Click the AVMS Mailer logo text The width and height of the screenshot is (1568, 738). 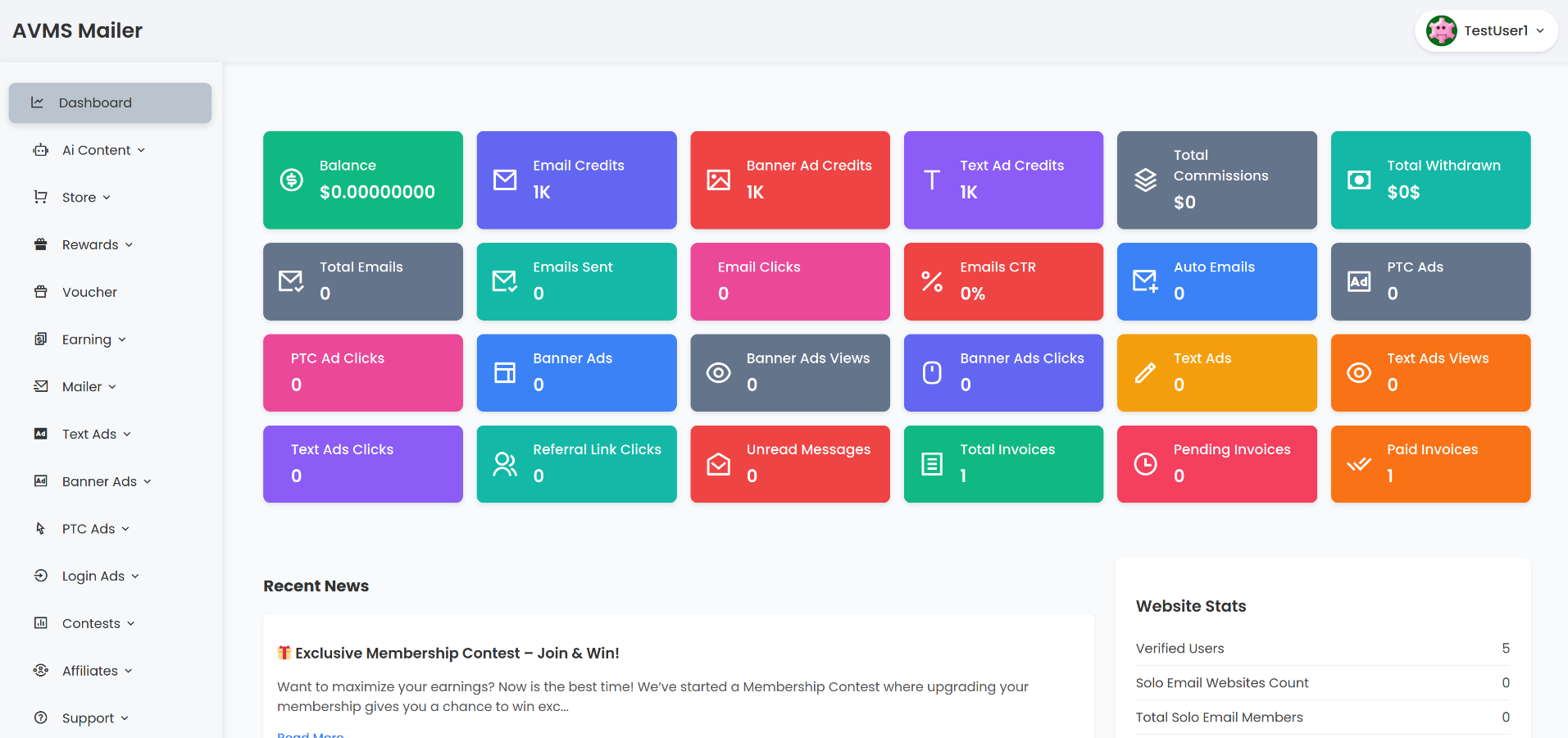(78, 31)
